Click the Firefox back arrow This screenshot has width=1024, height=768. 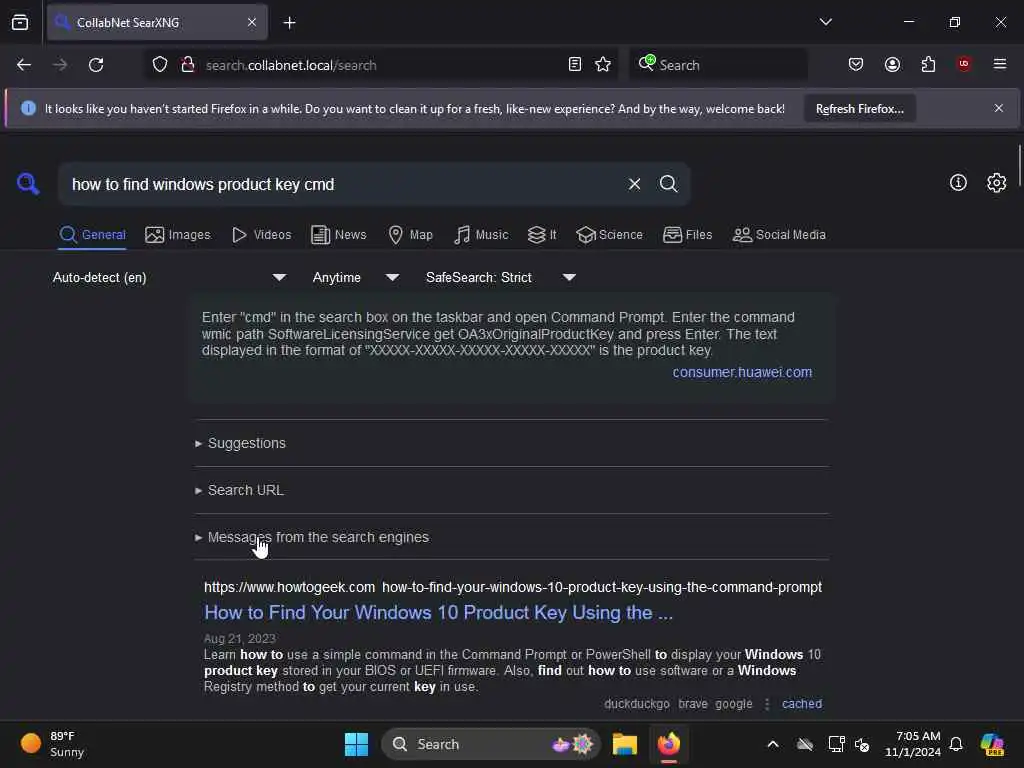24,65
